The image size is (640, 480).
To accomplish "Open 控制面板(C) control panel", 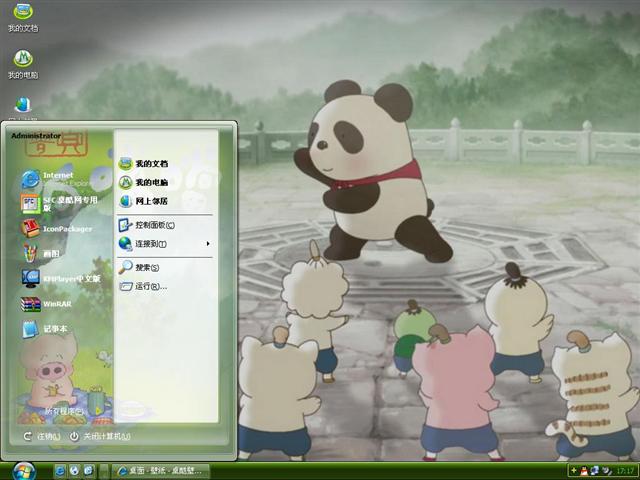I will 147,225.
